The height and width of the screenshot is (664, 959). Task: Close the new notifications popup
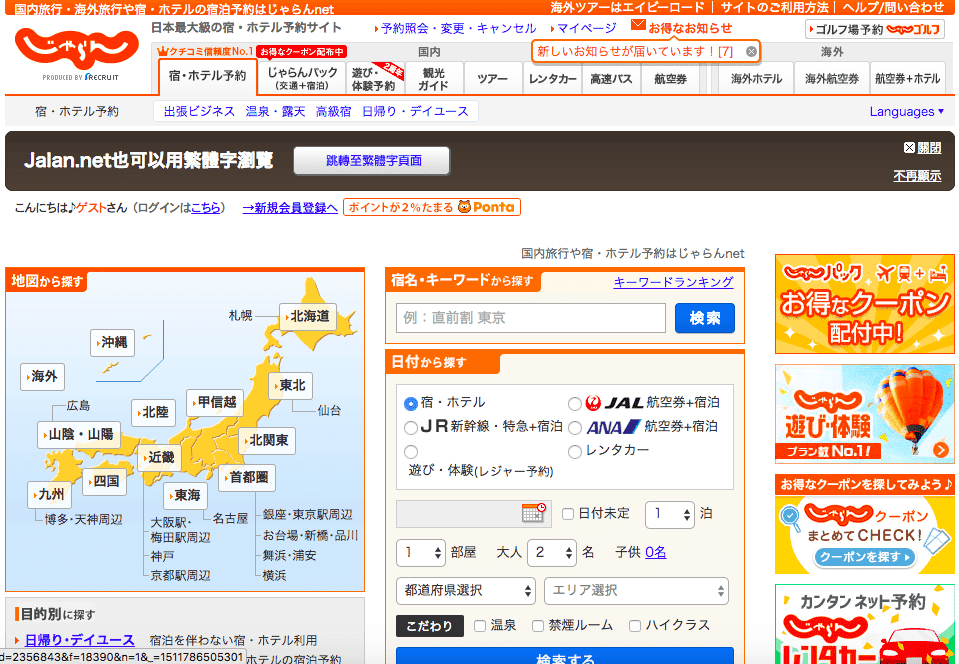coord(751,51)
